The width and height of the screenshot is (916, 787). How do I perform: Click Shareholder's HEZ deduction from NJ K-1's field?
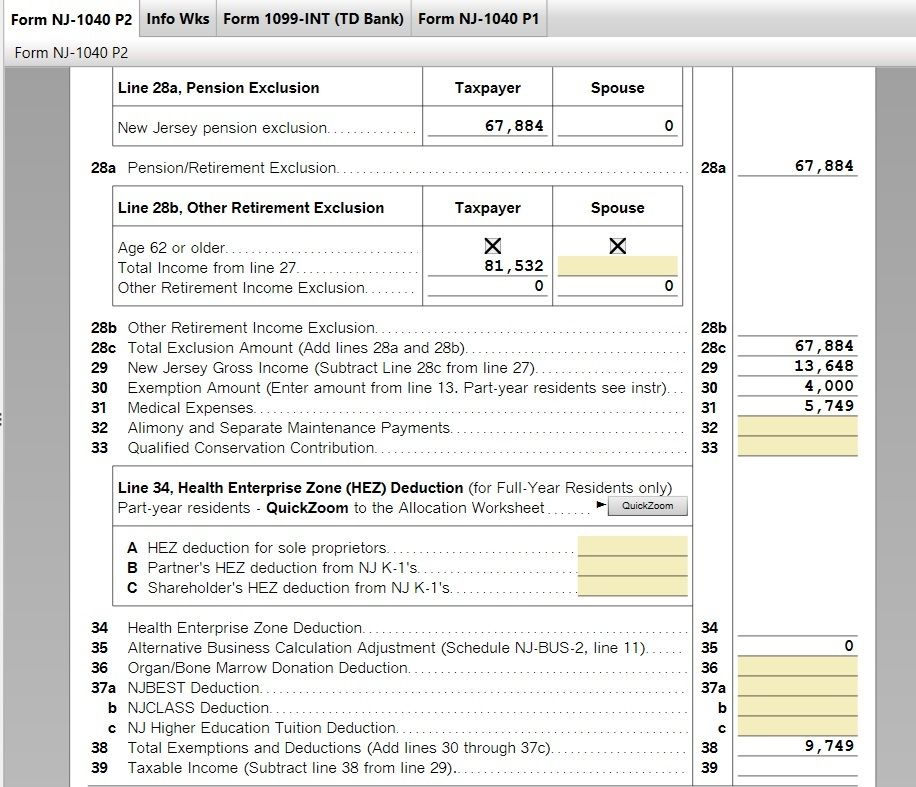[633, 586]
